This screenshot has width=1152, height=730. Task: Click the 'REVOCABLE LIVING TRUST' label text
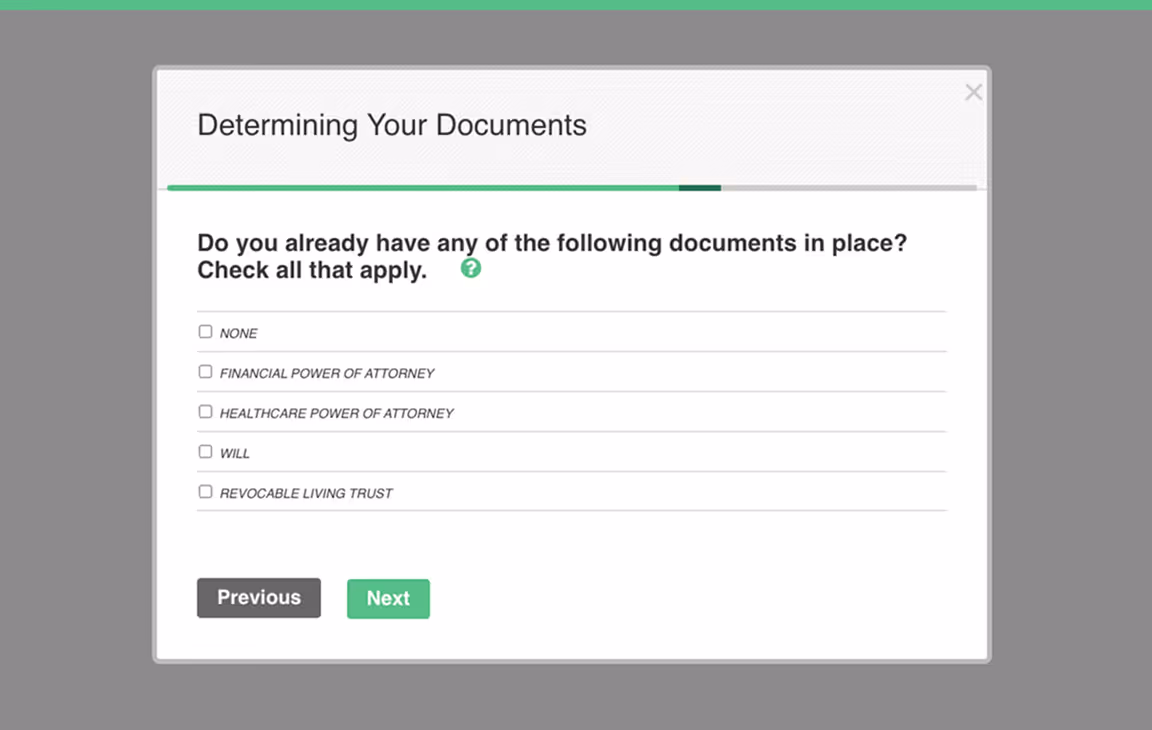(x=306, y=494)
